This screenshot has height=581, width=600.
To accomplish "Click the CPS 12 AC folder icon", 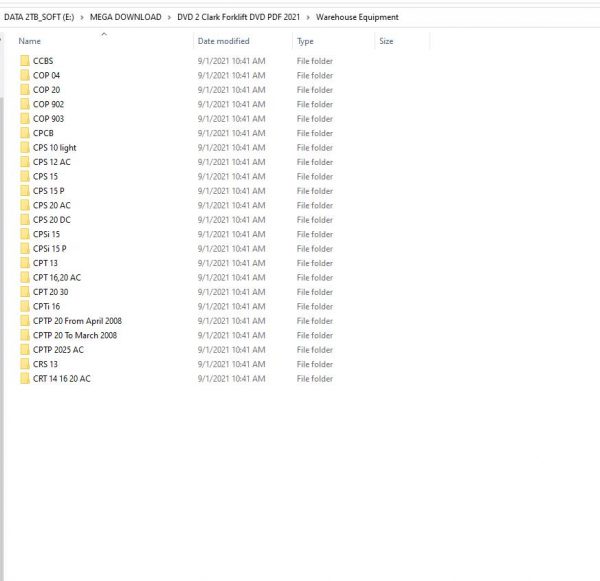I will [x=25, y=162].
